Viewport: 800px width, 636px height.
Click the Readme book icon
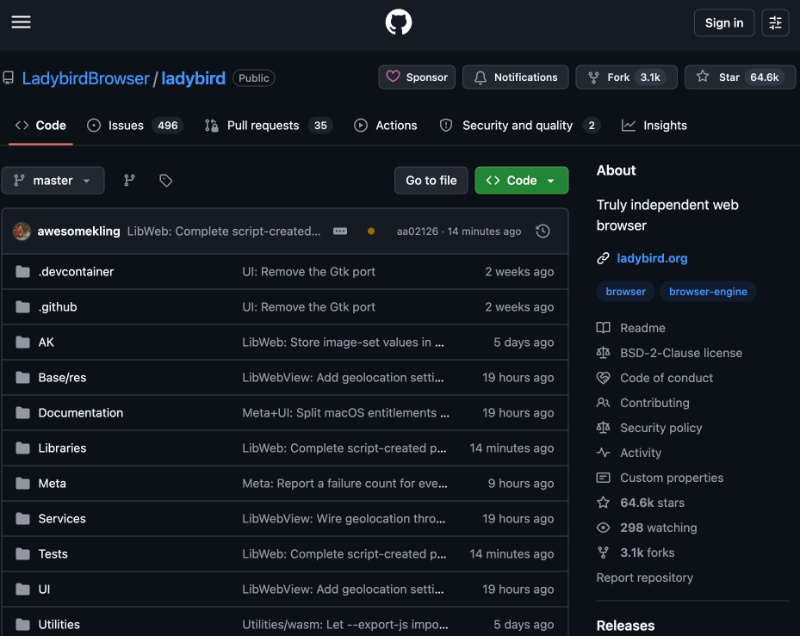(x=603, y=327)
